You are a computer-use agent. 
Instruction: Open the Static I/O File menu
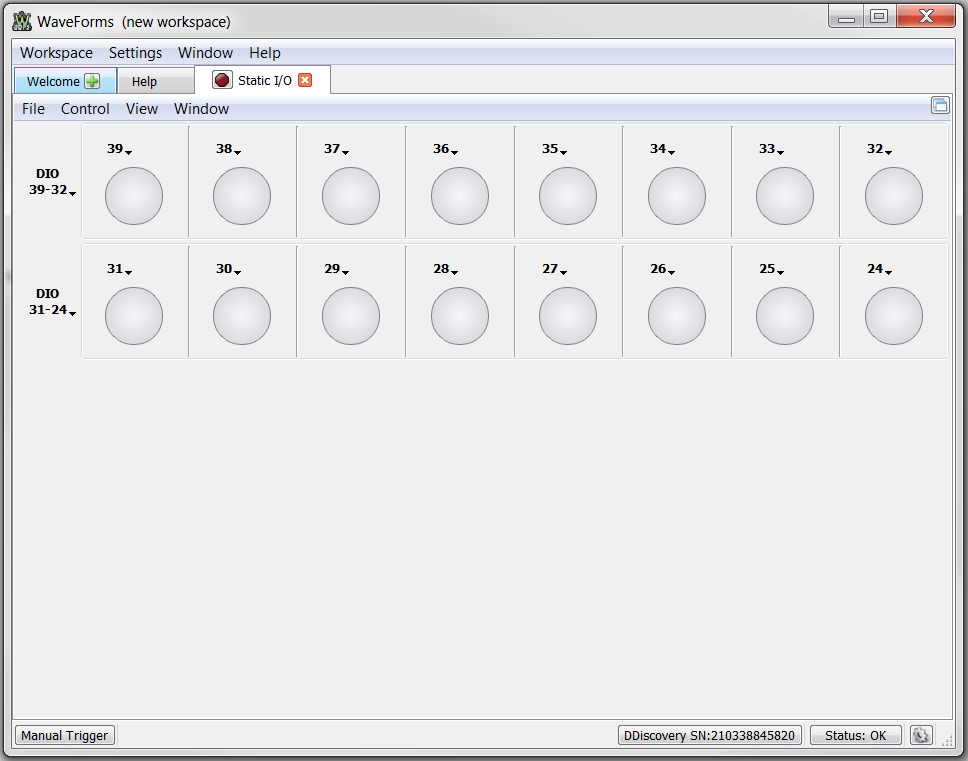(33, 109)
